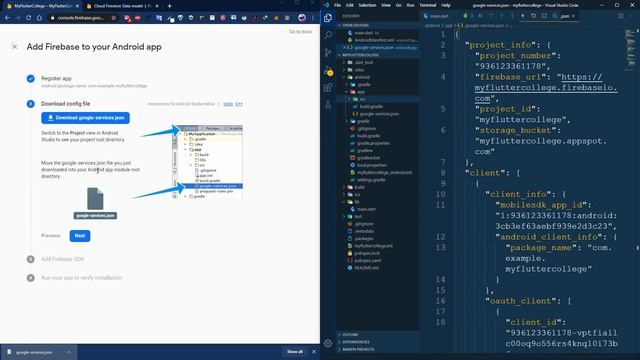Image resolution: width=640 pixels, height=360 pixels.
Task: Open VS Code Extensions view icon
Action: click(x=328, y=87)
